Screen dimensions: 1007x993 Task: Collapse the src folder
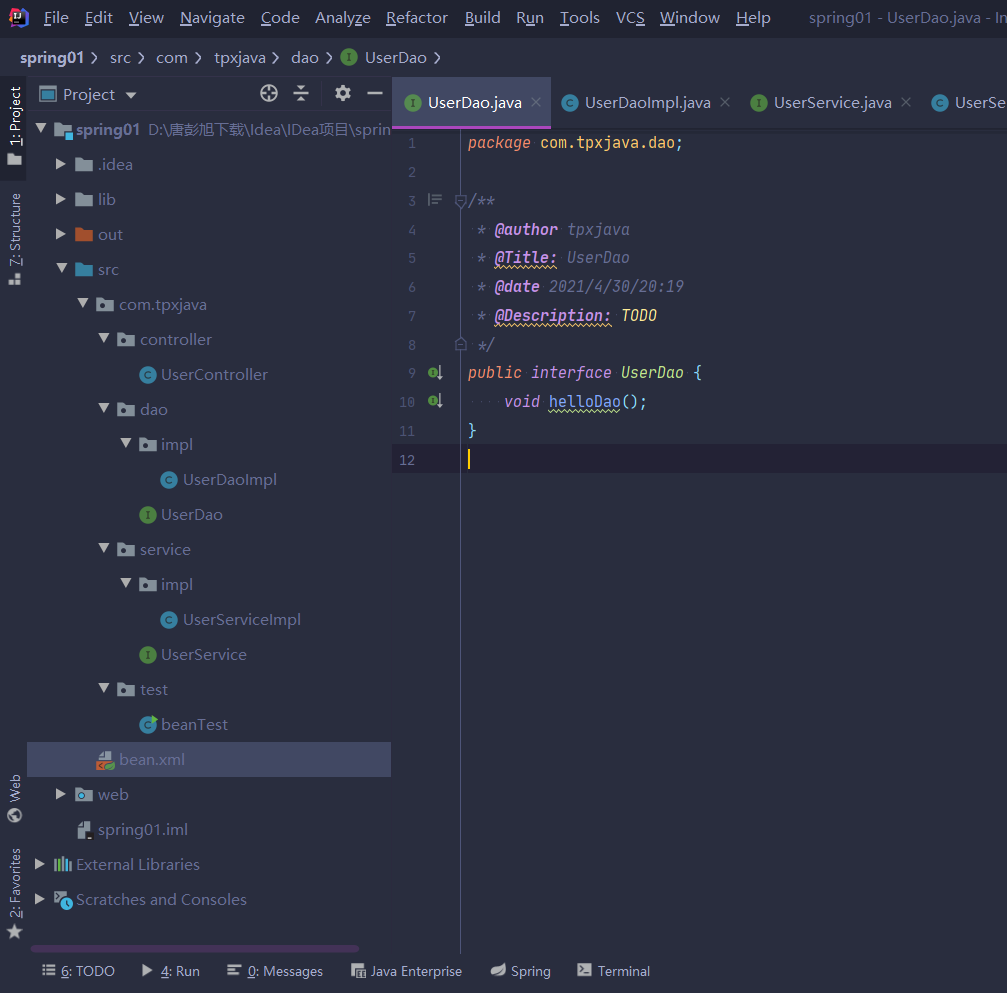(x=62, y=268)
